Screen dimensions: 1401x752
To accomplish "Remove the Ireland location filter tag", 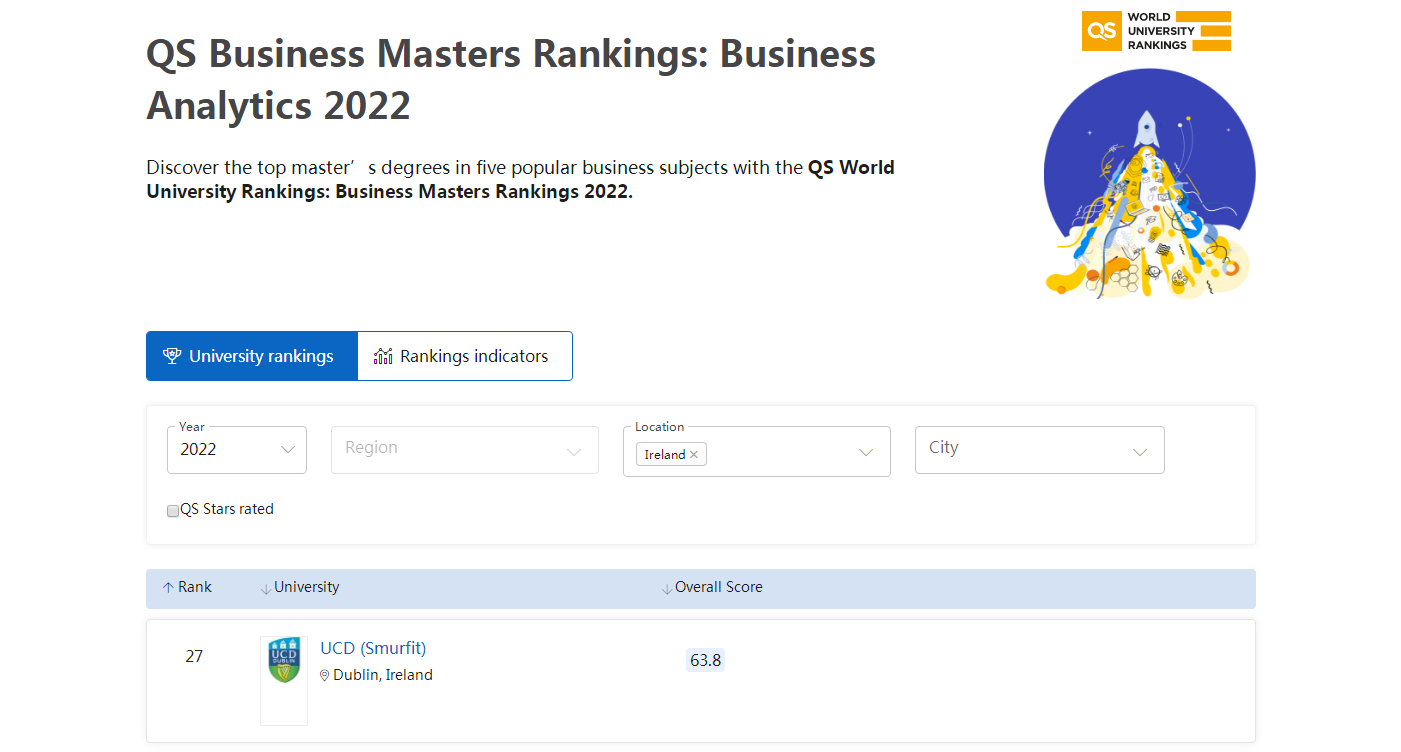I will [x=694, y=455].
